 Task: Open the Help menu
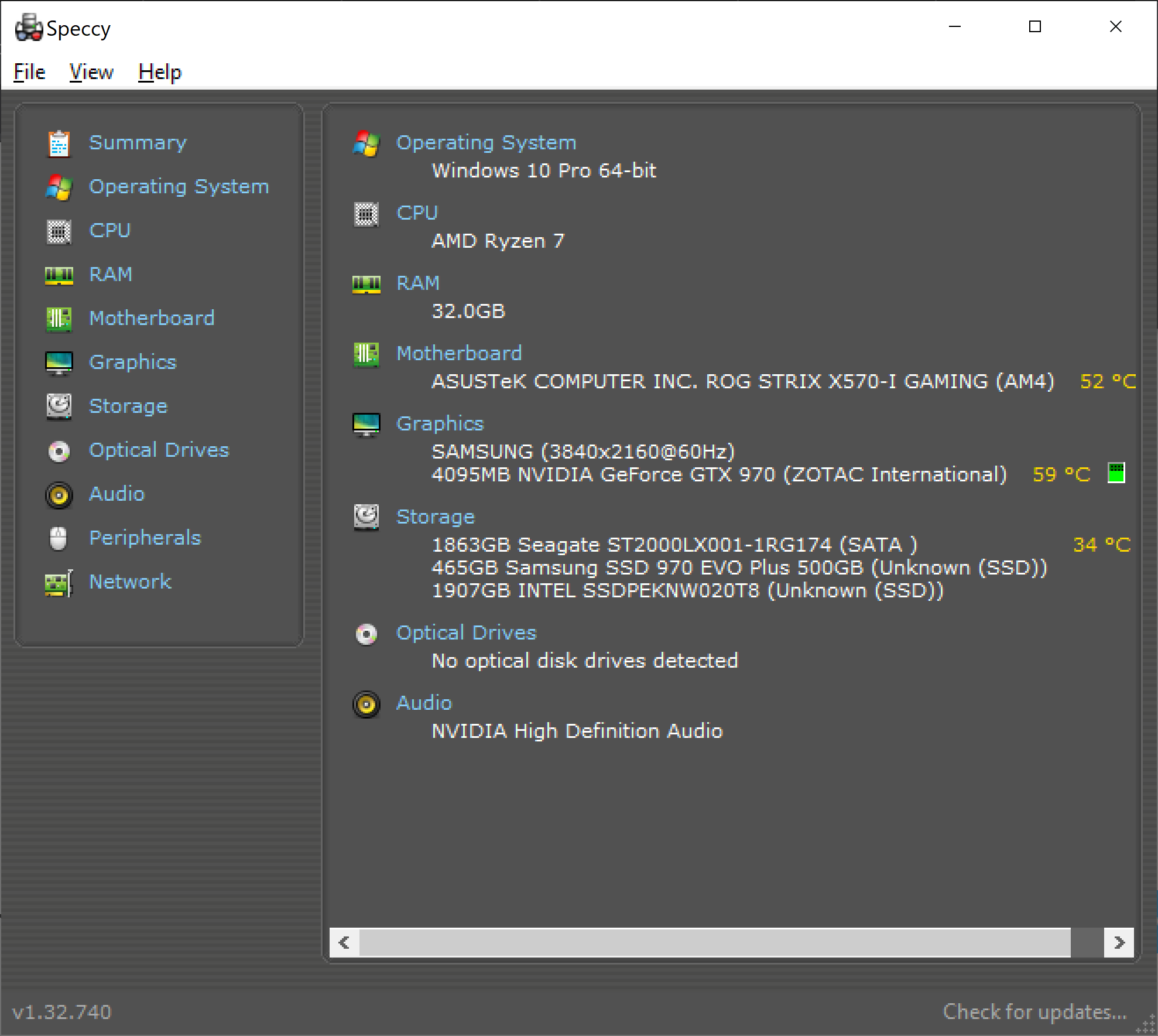point(160,72)
